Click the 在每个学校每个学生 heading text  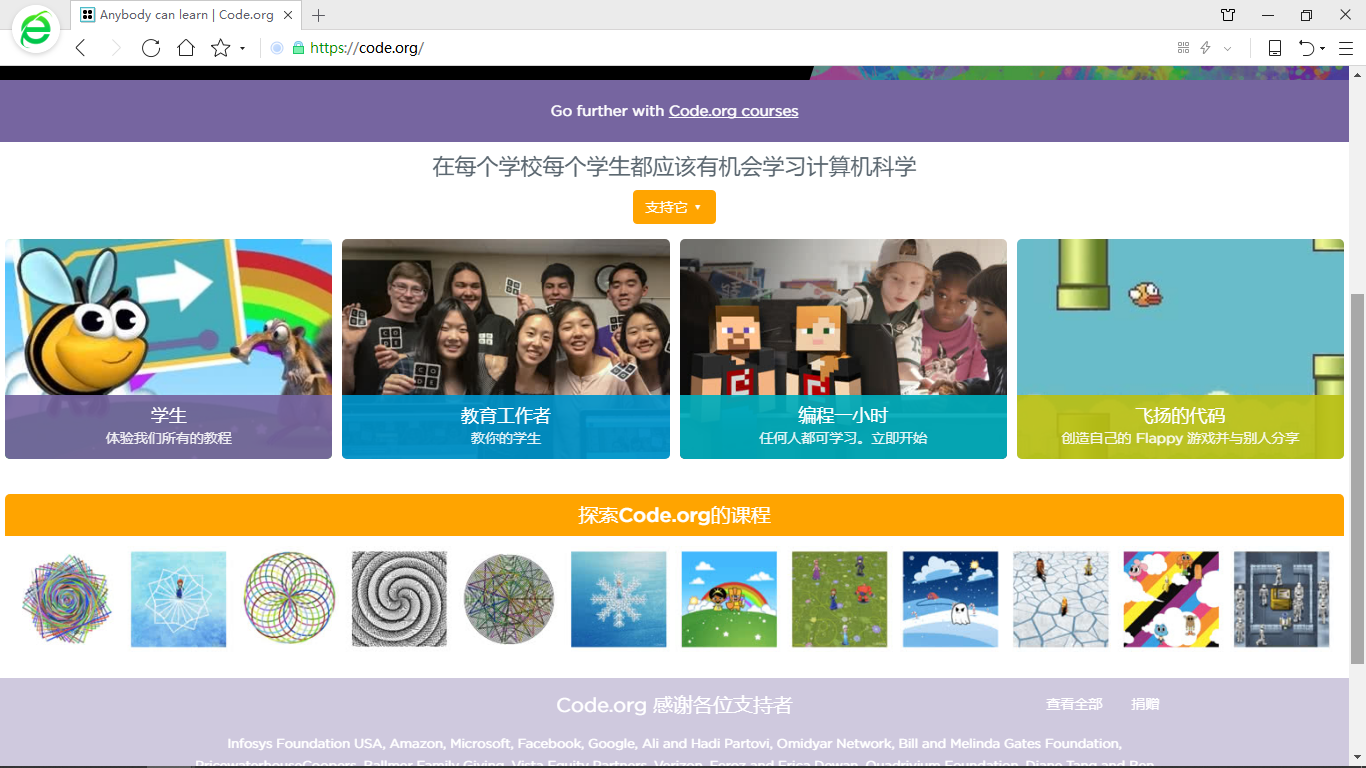coord(674,166)
